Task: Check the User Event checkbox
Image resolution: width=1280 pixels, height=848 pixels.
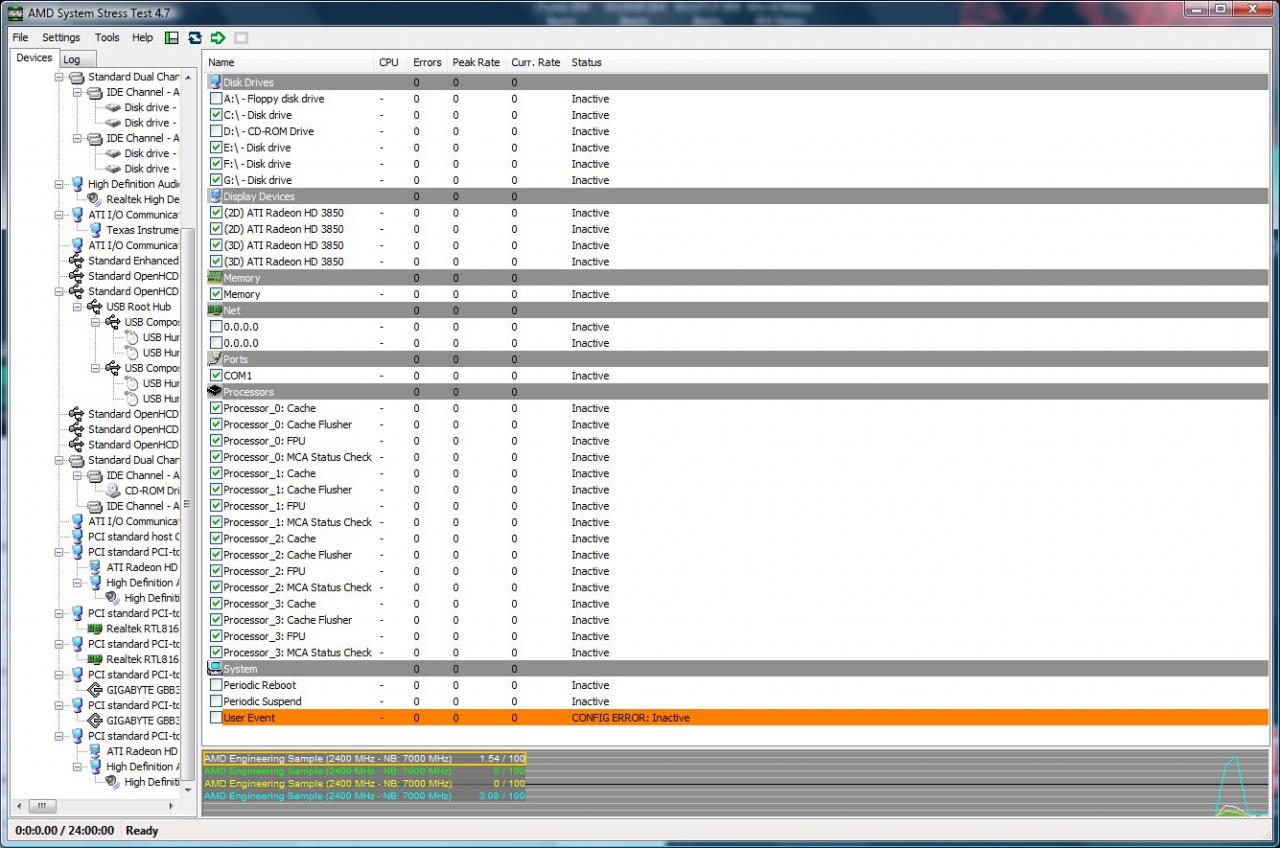Action: [x=216, y=718]
